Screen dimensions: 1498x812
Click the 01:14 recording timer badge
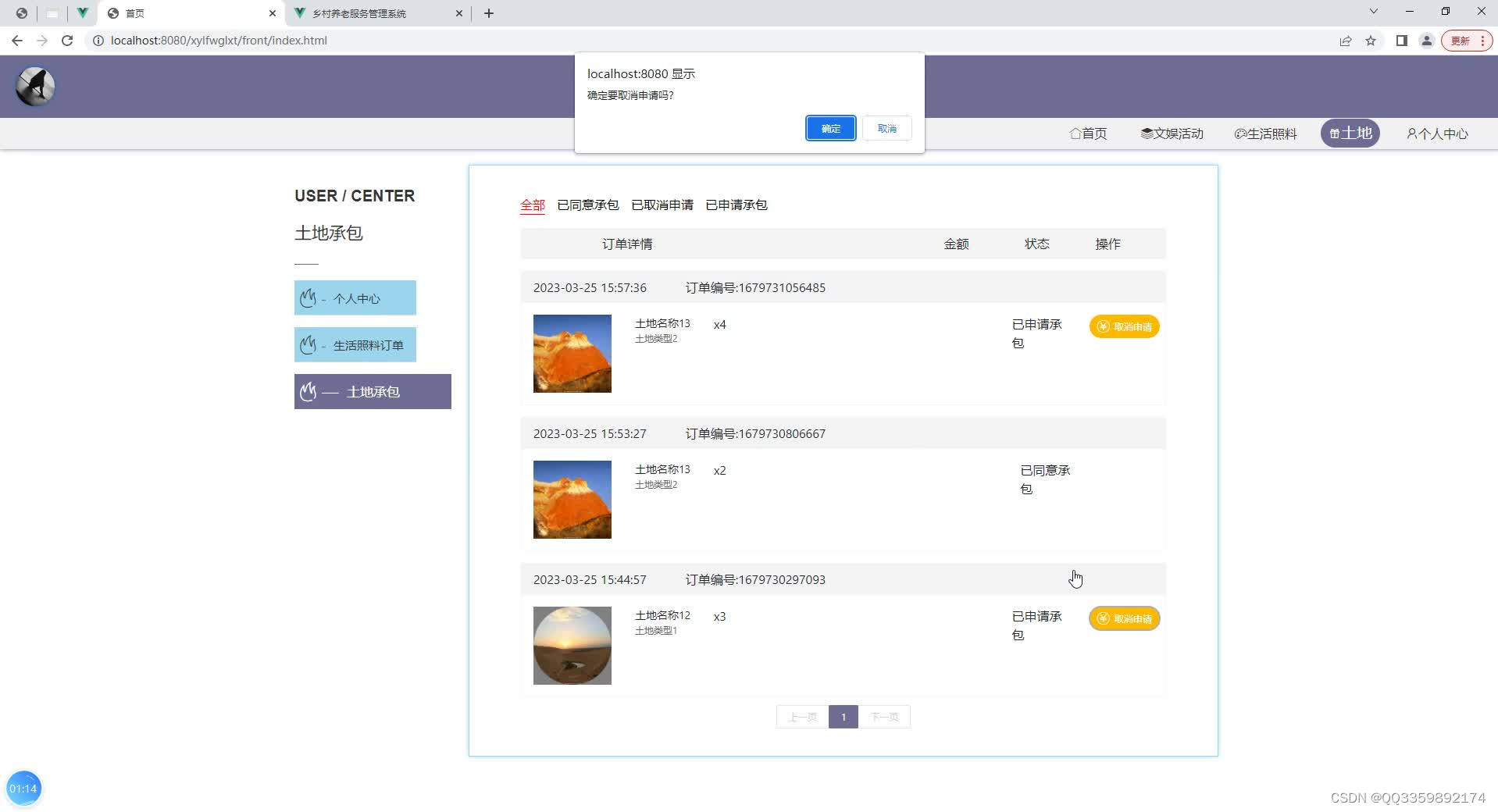click(23, 789)
